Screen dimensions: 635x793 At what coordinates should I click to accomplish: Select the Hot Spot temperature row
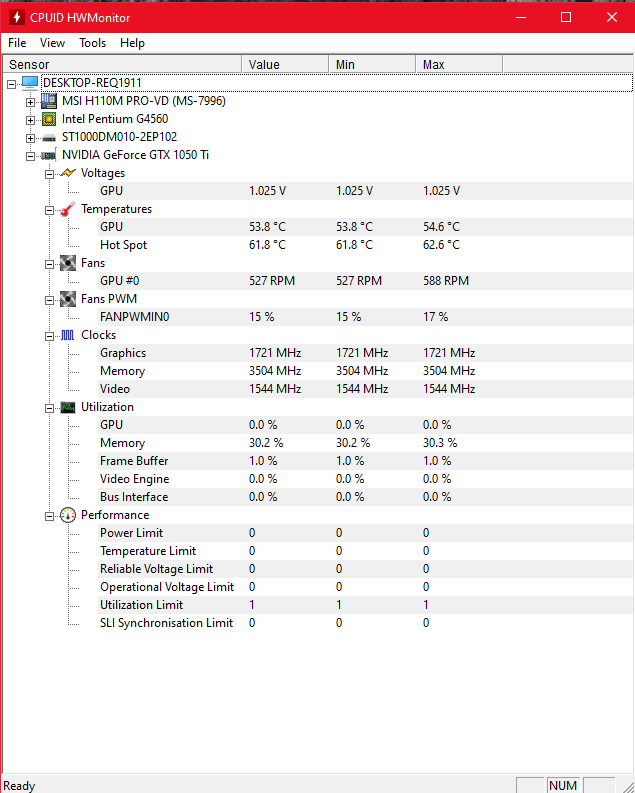click(123, 245)
